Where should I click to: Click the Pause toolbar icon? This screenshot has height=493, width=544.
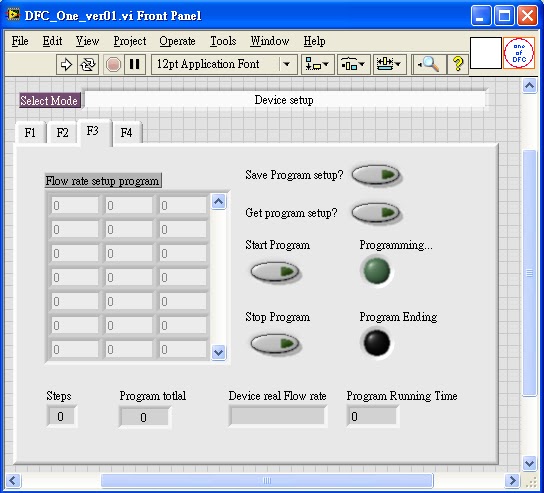tap(135, 65)
